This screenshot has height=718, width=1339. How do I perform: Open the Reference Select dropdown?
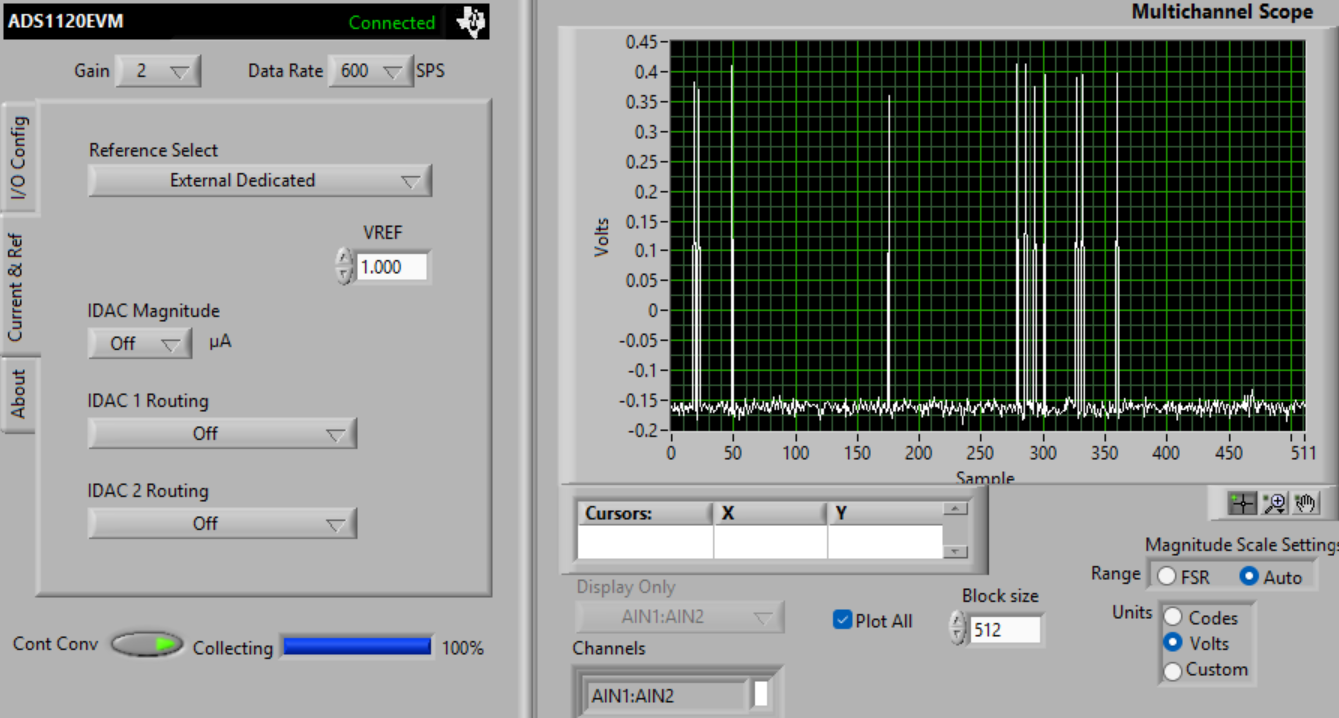260,181
